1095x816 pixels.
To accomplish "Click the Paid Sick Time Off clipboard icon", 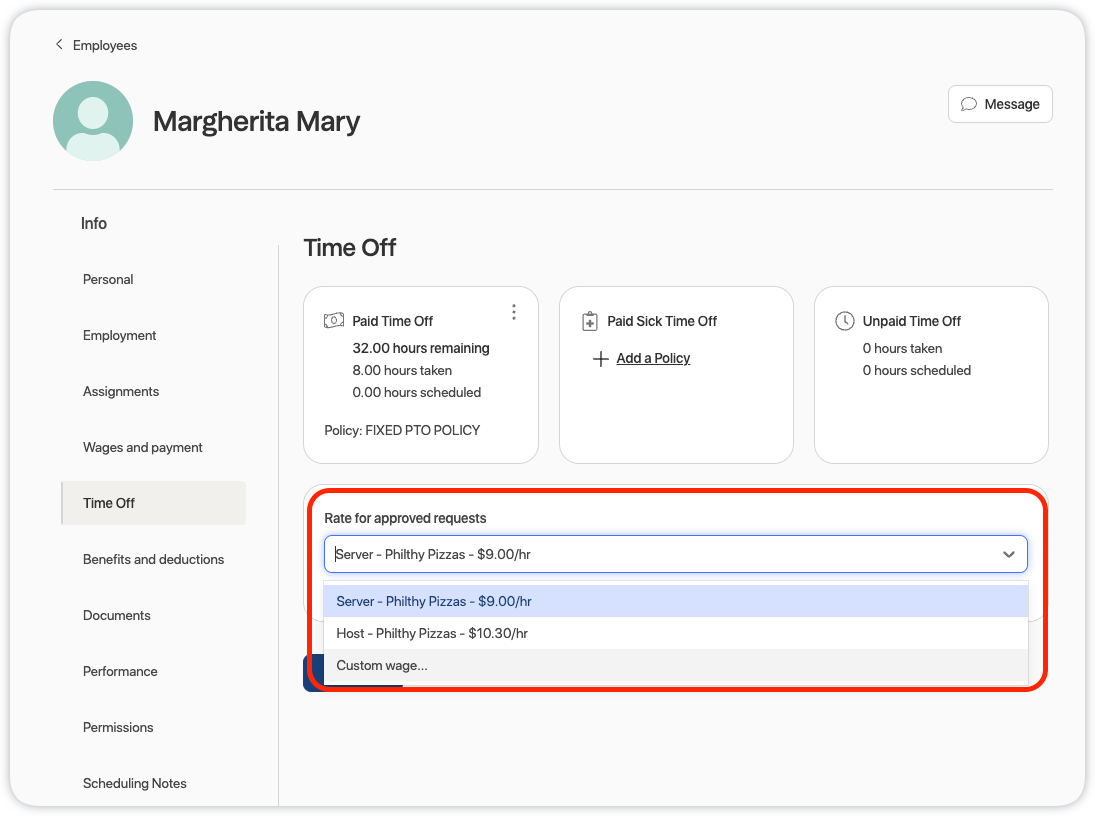I will tap(590, 322).
